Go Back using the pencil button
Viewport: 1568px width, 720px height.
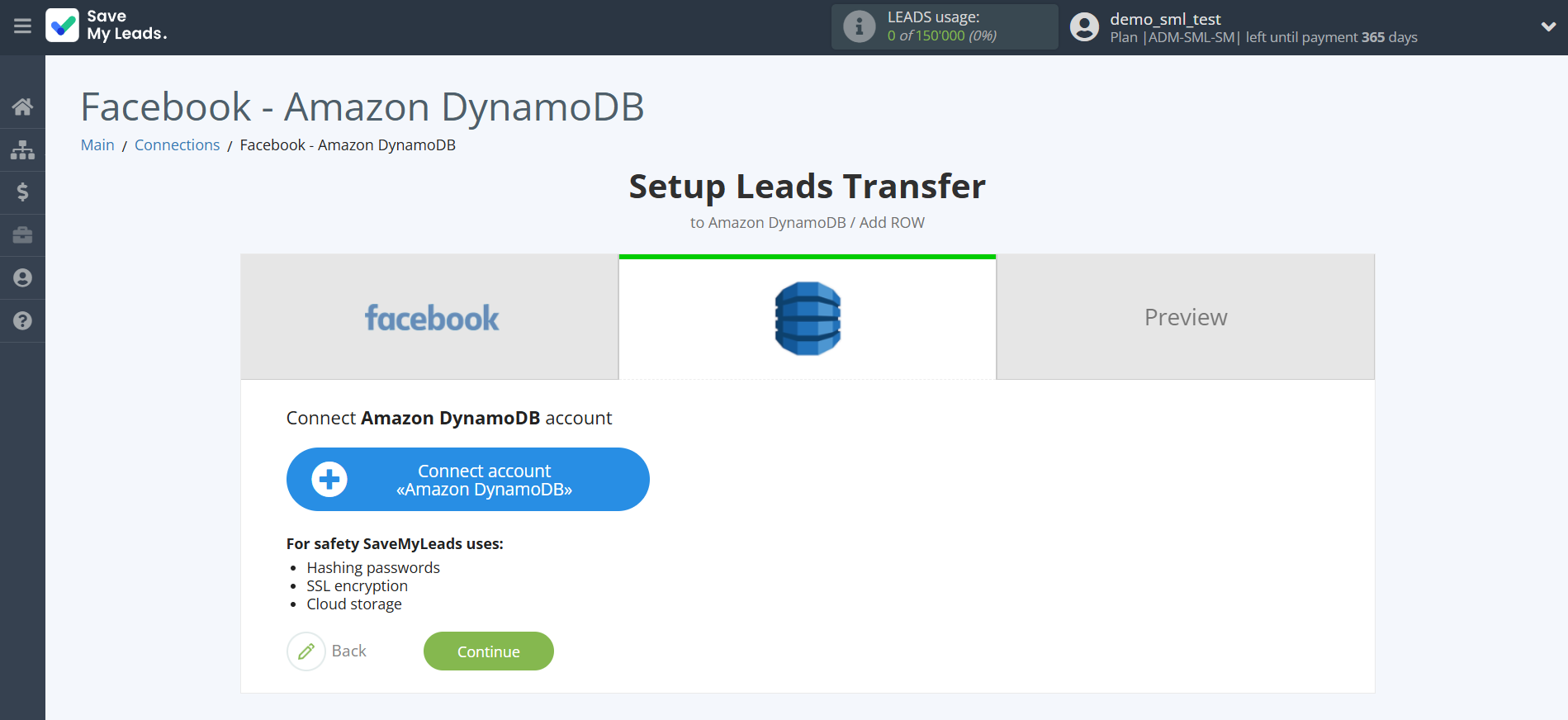click(306, 651)
